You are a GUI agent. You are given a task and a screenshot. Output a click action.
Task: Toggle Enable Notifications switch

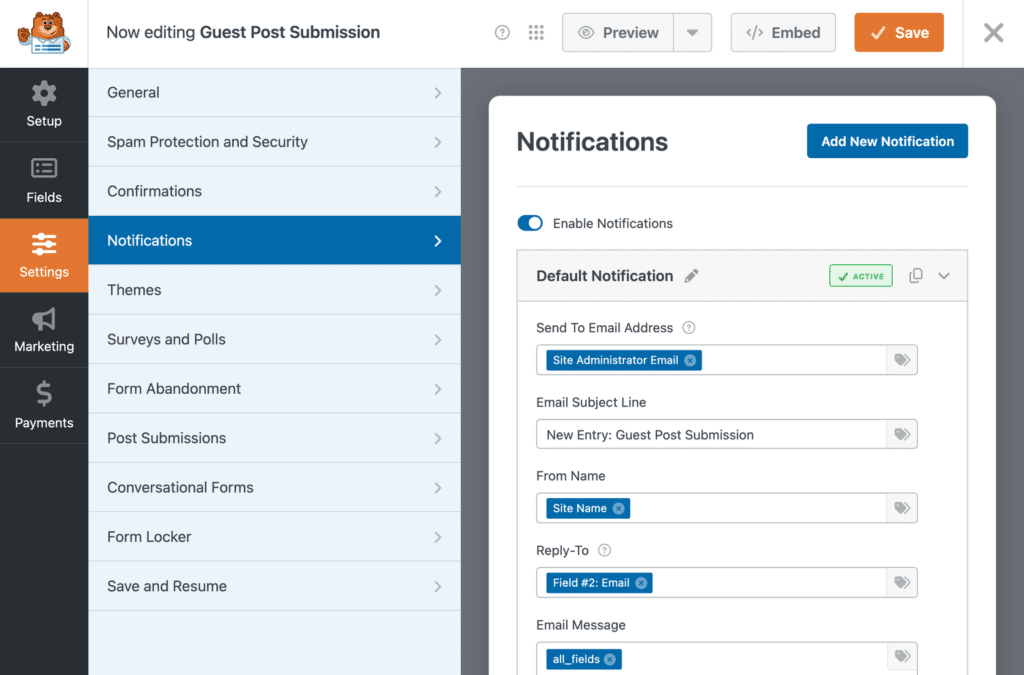tap(530, 223)
